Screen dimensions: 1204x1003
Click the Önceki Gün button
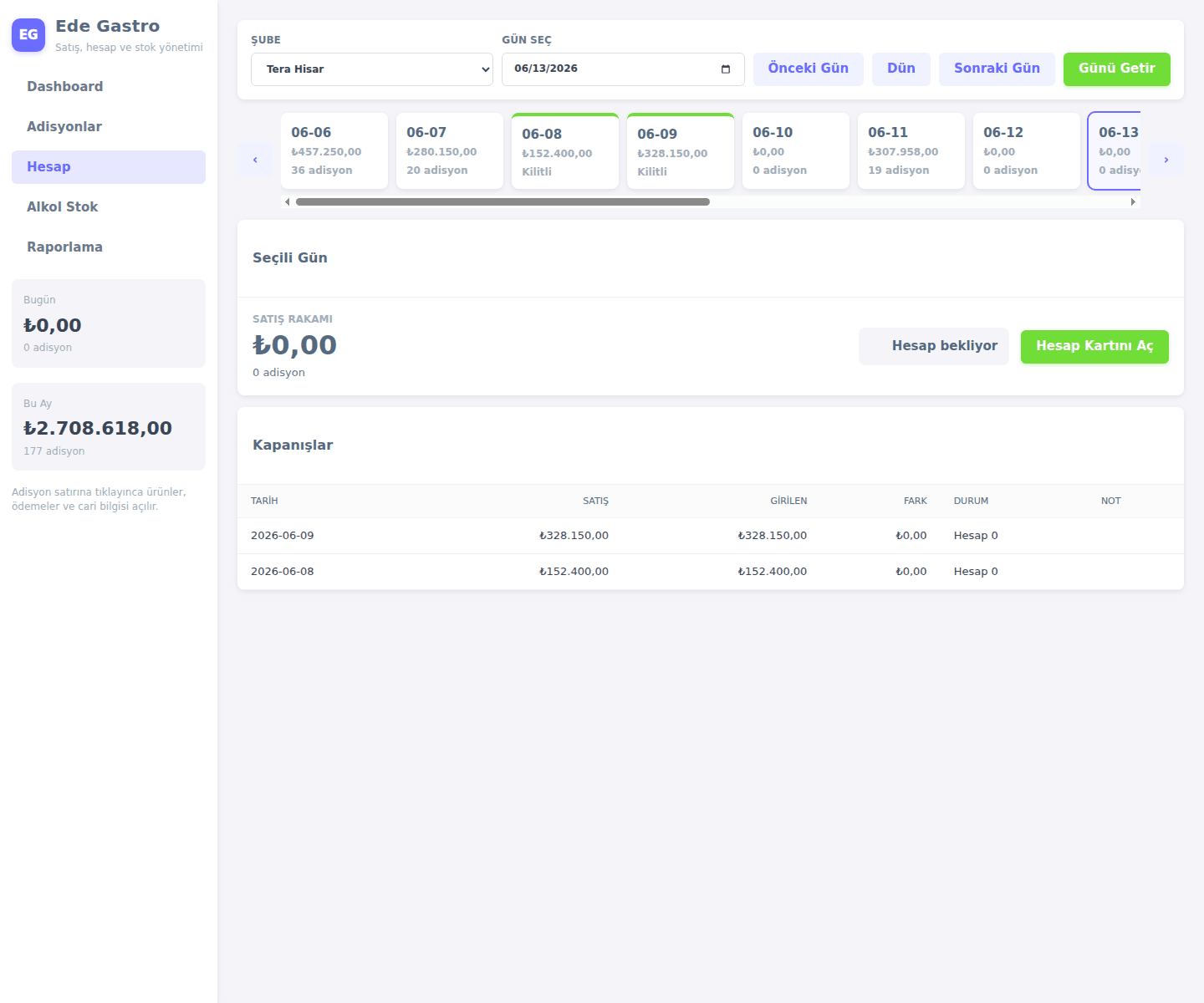809,69
